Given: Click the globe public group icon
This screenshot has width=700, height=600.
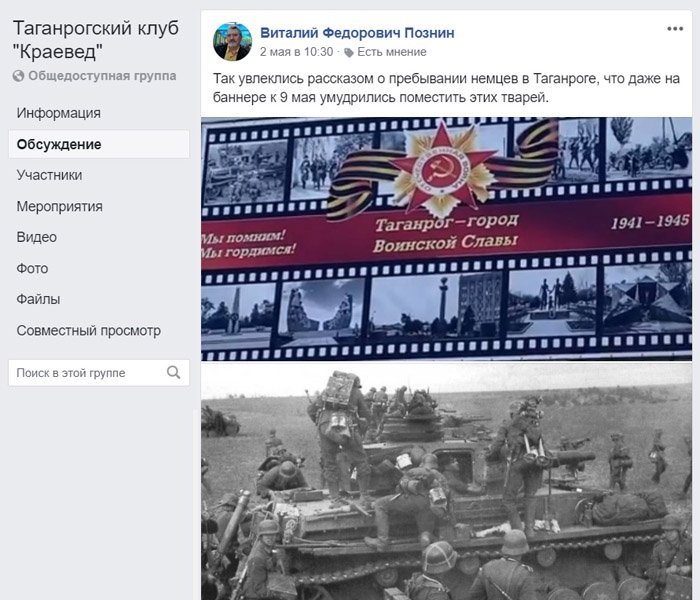Looking at the screenshot, I should [x=18, y=76].
